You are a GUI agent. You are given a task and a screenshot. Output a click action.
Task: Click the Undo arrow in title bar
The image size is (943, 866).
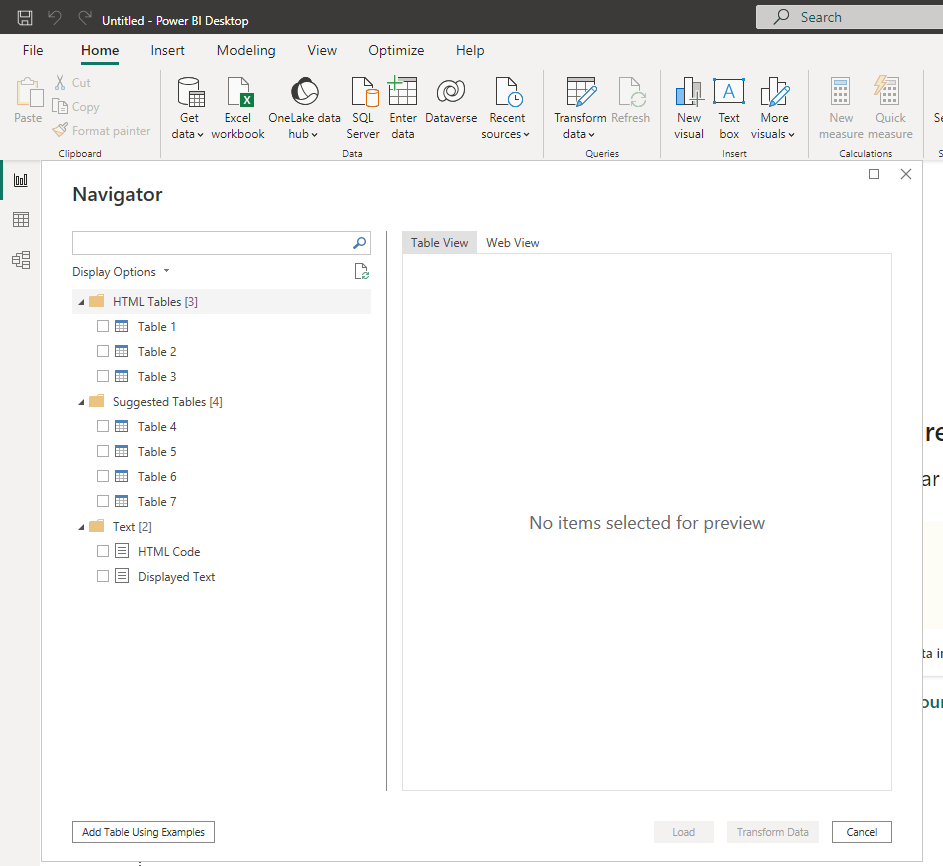[x=55, y=18]
